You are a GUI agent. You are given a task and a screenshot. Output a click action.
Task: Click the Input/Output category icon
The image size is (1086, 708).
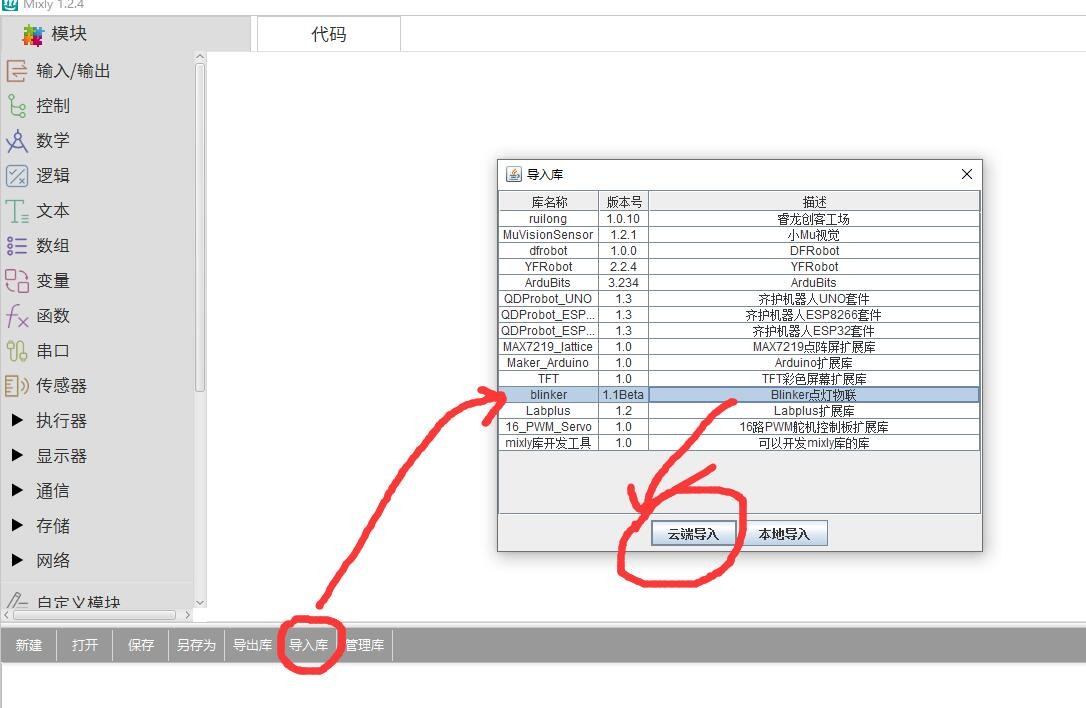pyautogui.click(x=17, y=71)
